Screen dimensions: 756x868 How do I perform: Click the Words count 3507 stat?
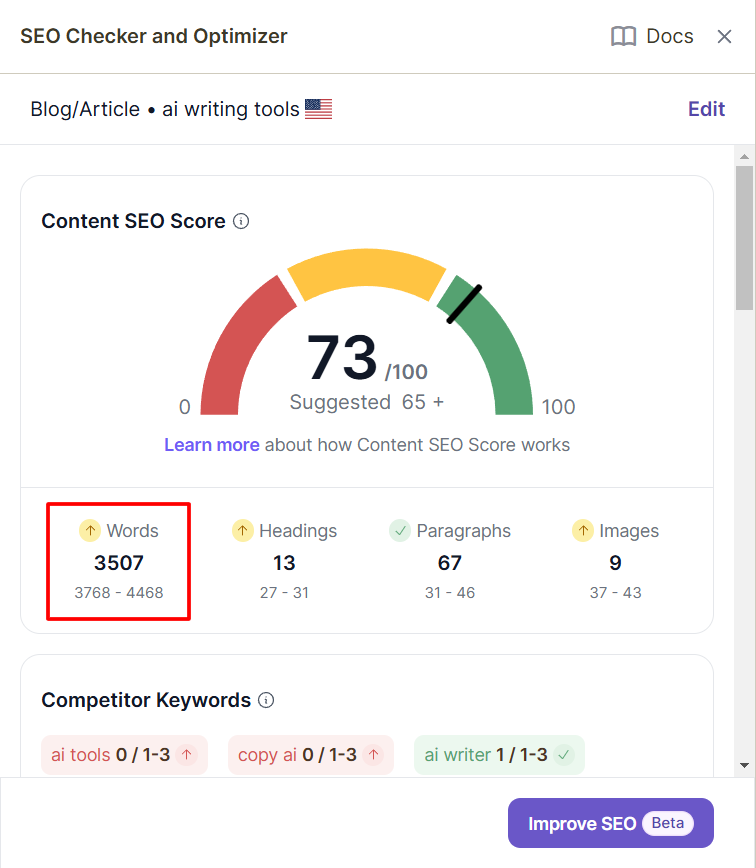click(119, 562)
